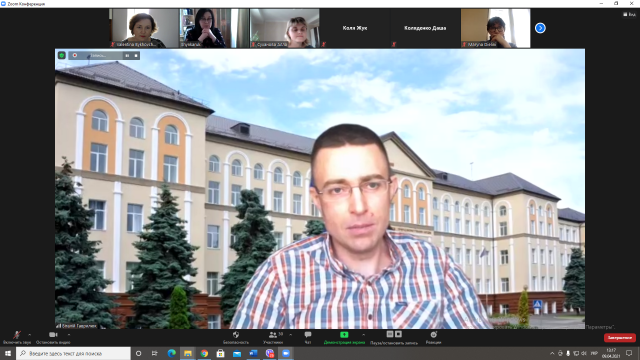Expand share screen options arrow
Screen dimensions: 640x360
[363, 335]
